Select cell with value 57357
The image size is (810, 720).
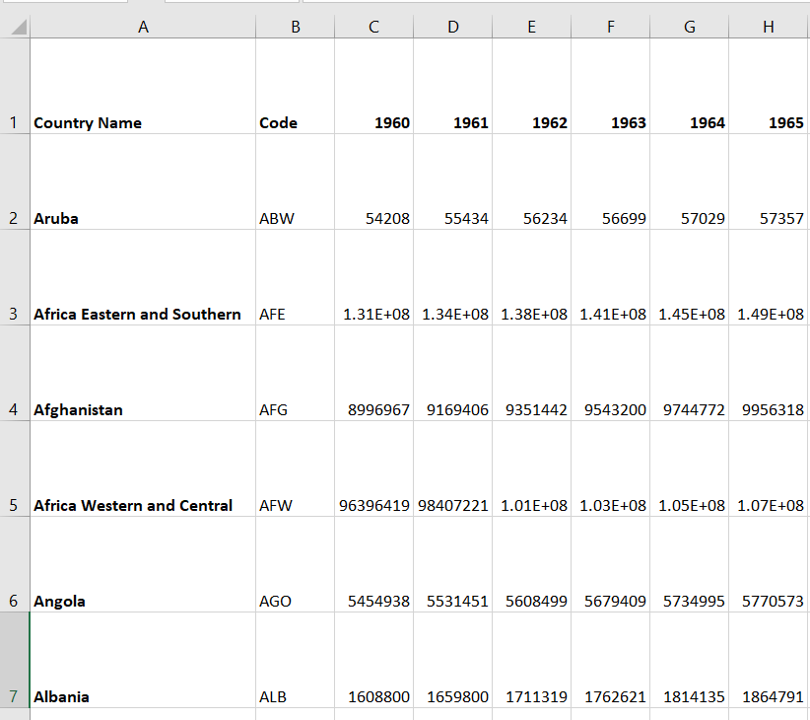pyautogui.click(x=768, y=182)
